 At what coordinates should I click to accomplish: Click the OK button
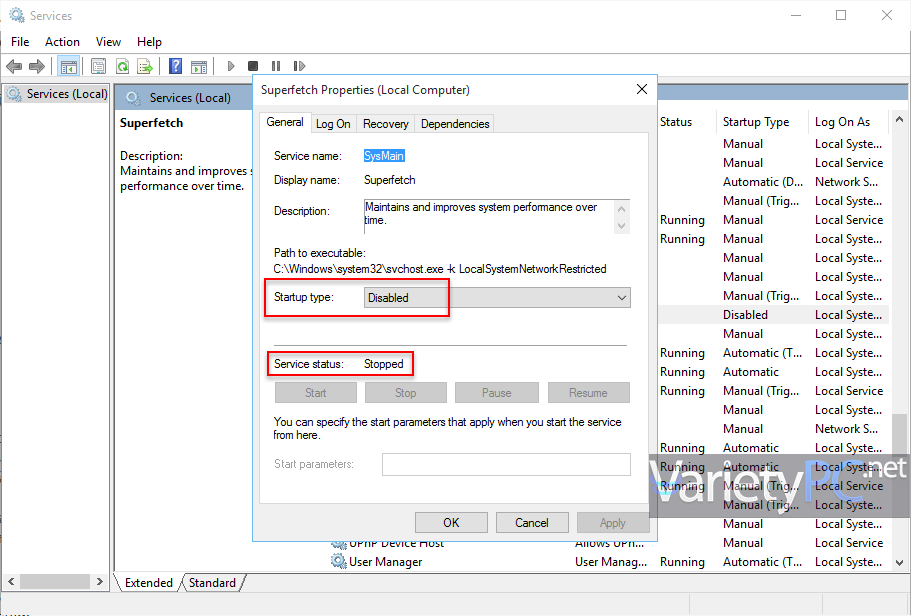(x=451, y=522)
